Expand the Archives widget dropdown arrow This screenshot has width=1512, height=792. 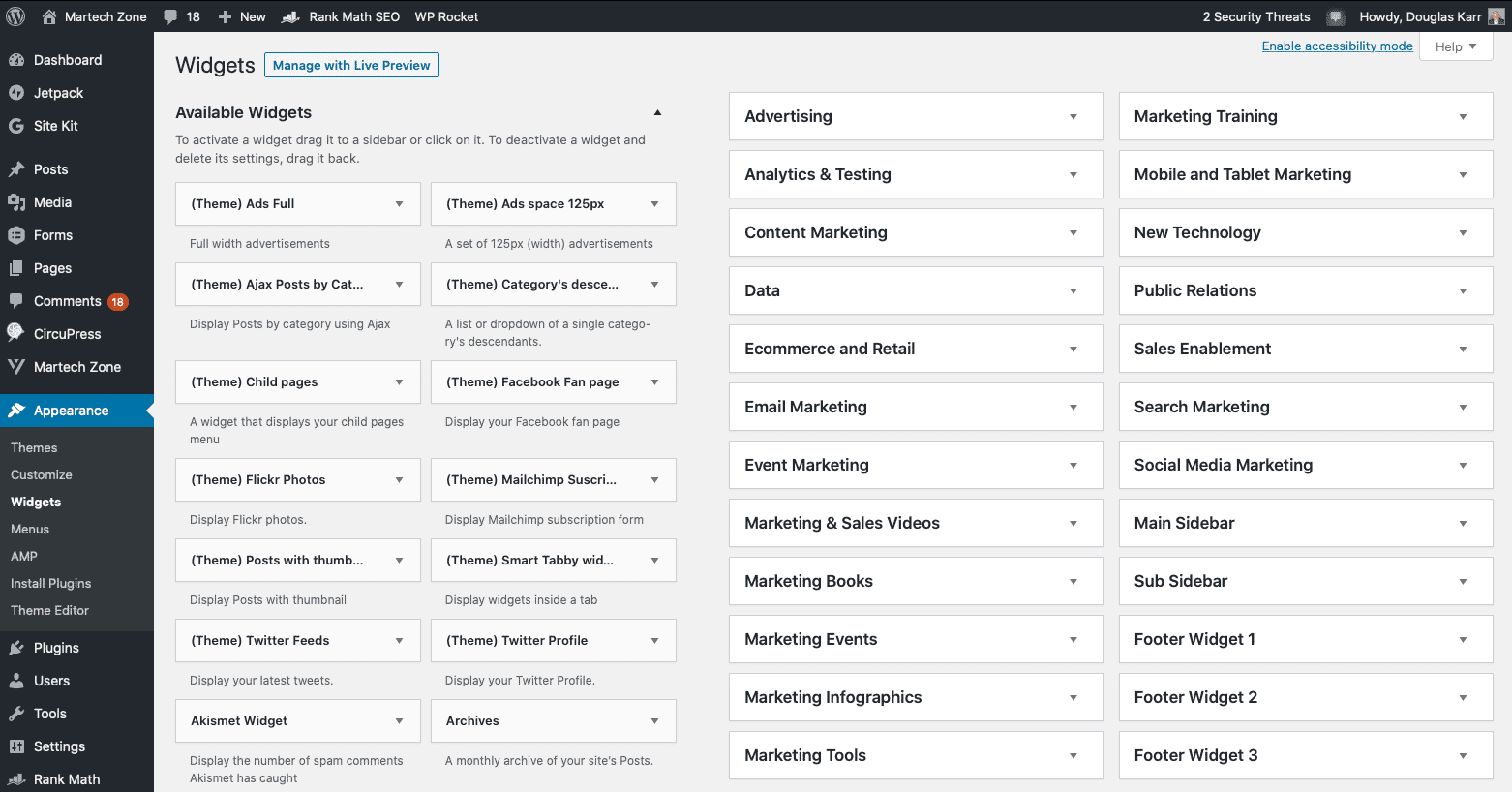click(x=654, y=721)
